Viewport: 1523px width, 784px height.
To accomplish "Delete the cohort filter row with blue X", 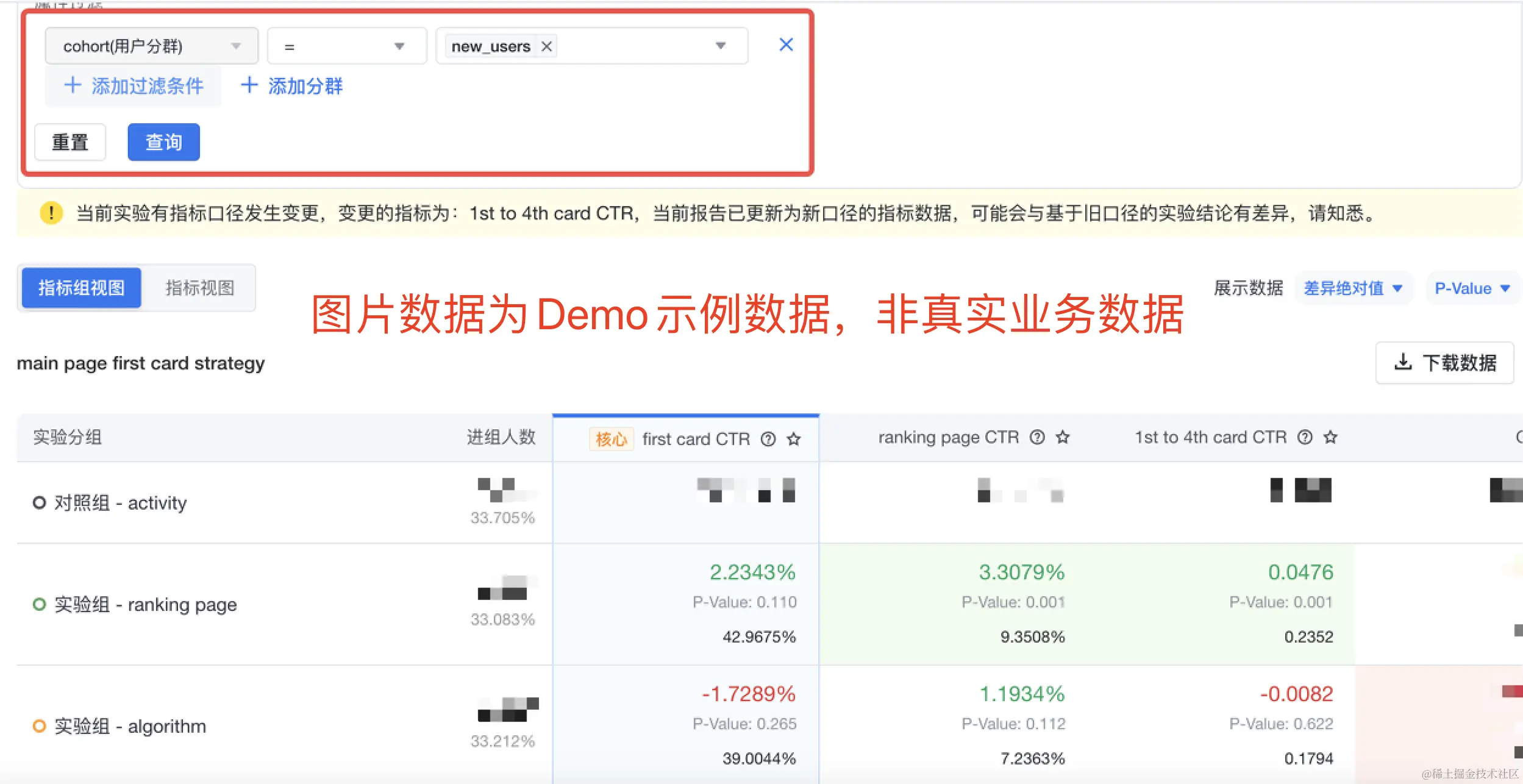I will pyautogui.click(x=786, y=45).
